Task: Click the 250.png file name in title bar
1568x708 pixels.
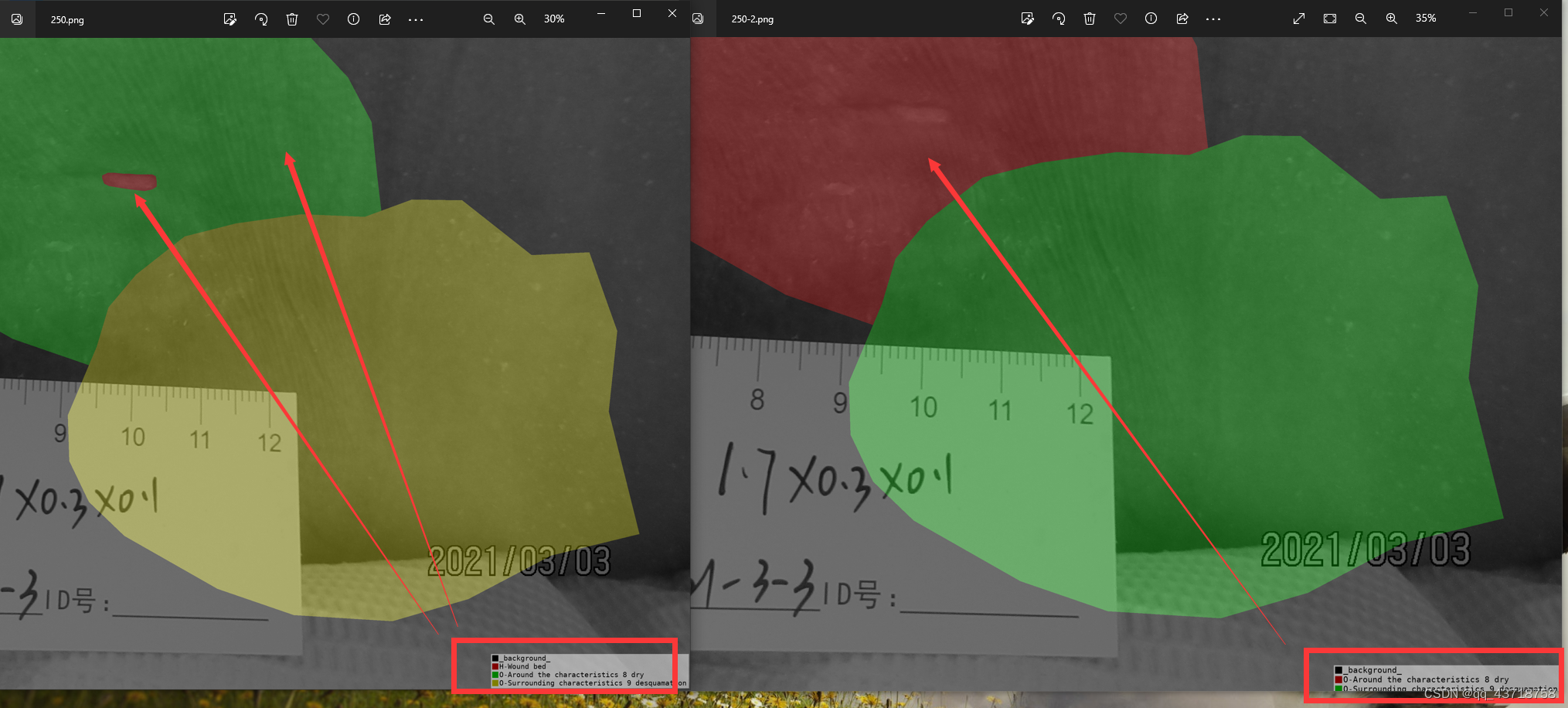Action: pos(67,20)
